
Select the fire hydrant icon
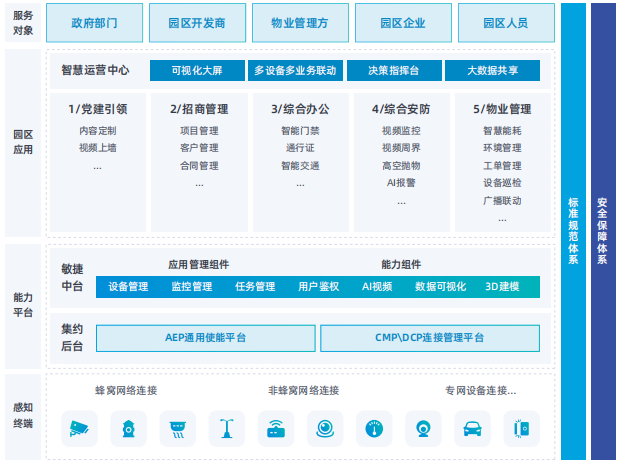(128, 429)
